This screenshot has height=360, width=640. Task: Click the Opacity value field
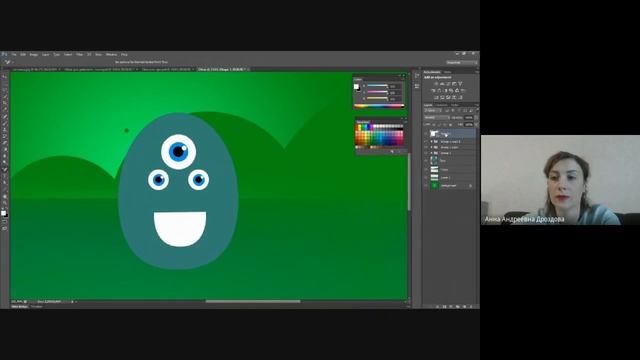tap(469, 118)
